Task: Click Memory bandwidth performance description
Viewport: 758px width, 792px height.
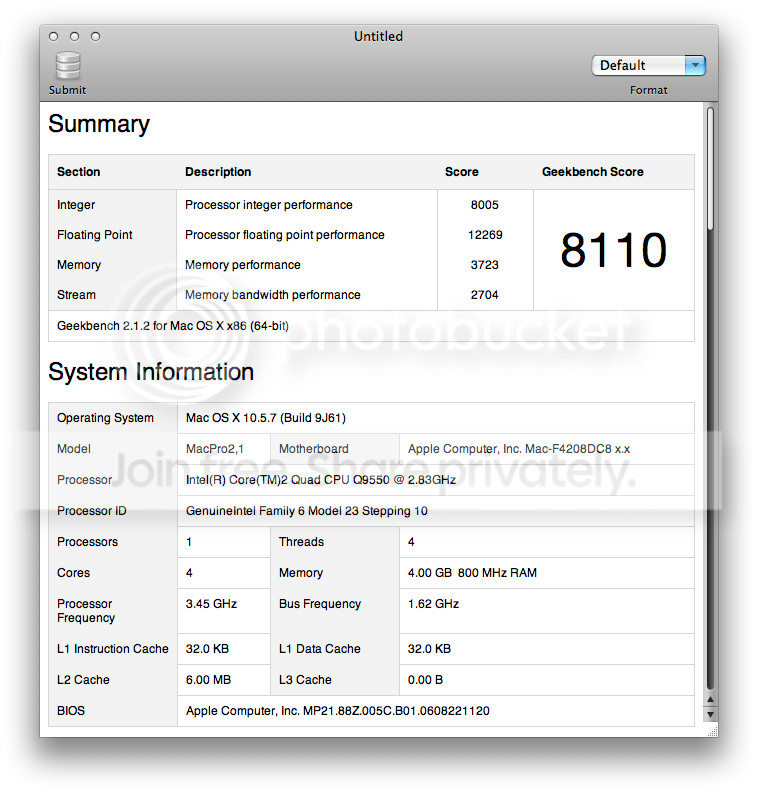Action: 272,294
